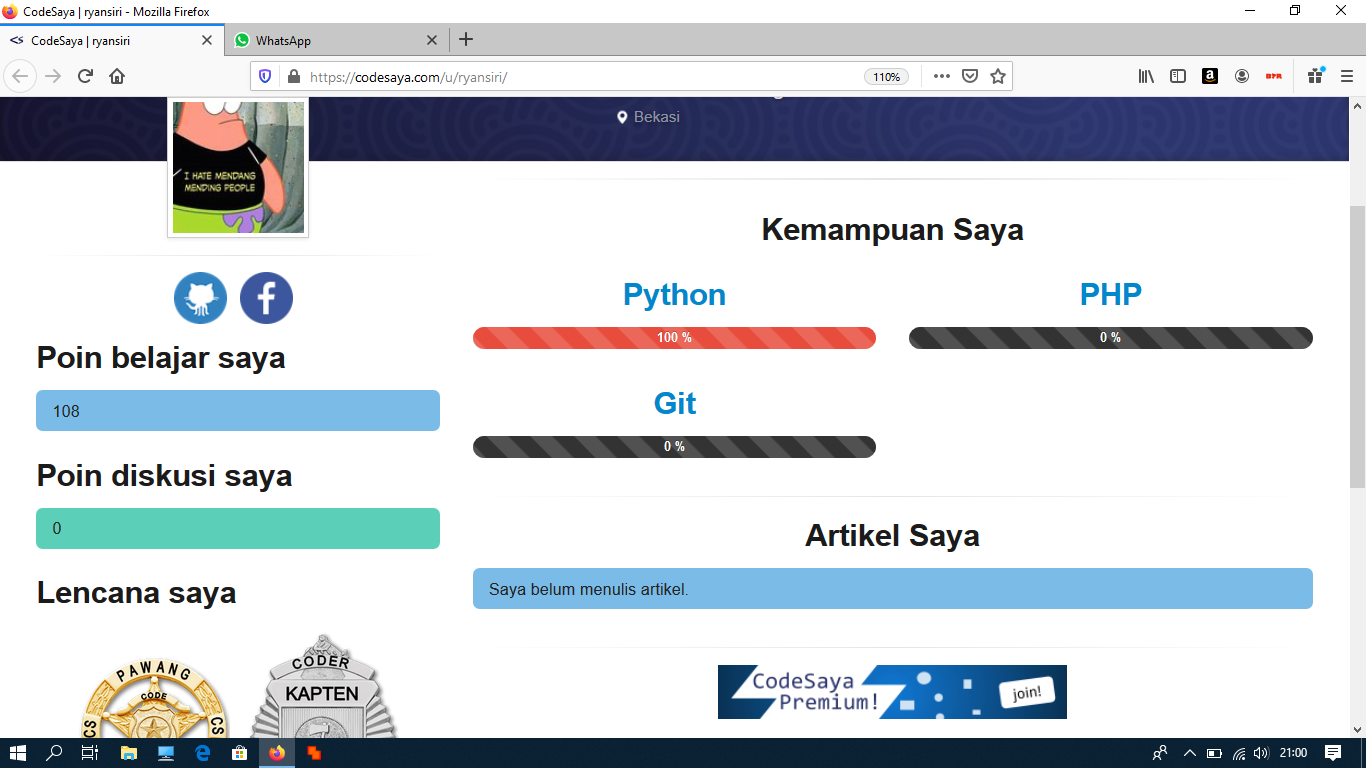Open File Explorer from taskbar
The height and width of the screenshot is (768, 1366).
[x=128, y=753]
